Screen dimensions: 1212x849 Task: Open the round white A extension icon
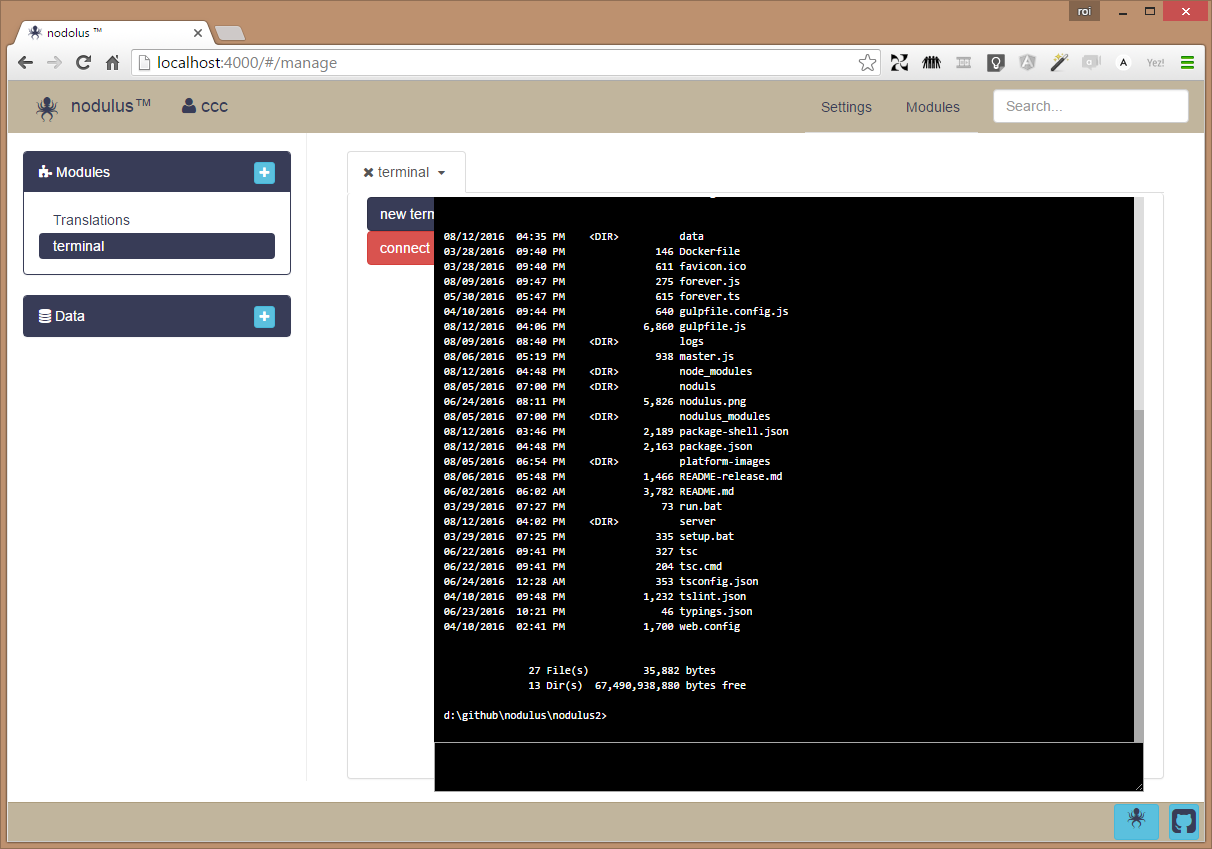[1123, 62]
